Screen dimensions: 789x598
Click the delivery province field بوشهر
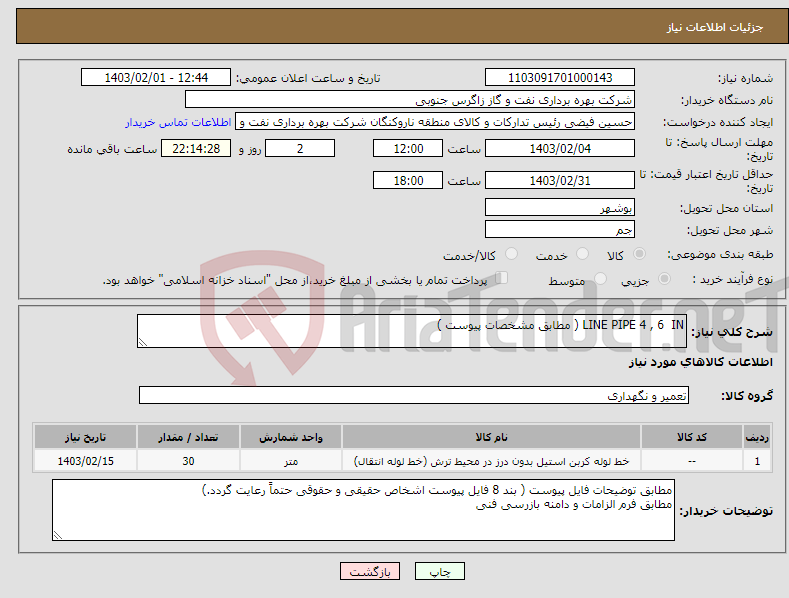click(x=560, y=207)
